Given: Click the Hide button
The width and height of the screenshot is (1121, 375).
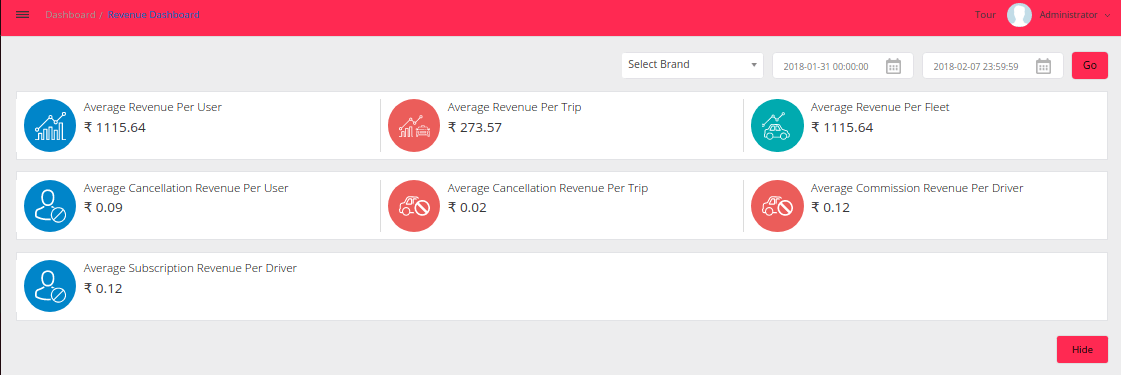Looking at the screenshot, I should coord(1082,350).
